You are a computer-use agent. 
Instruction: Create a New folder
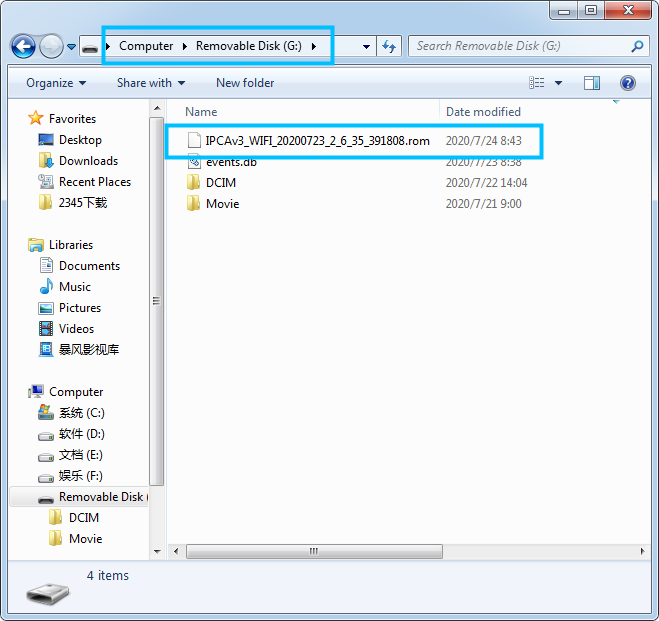point(245,83)
